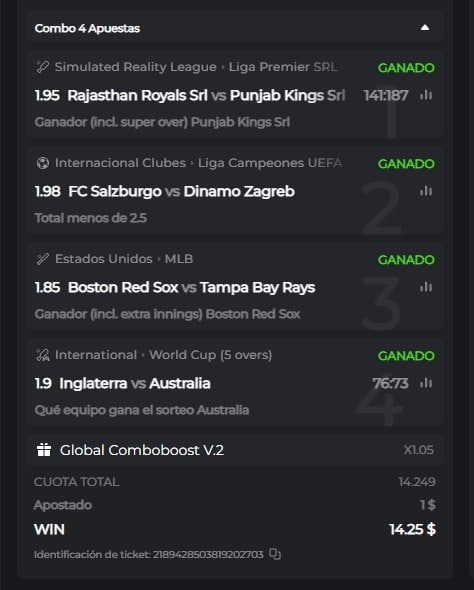
Task: Click the Combo 4 Apuestas header title
Action: (x=87, y=28)
